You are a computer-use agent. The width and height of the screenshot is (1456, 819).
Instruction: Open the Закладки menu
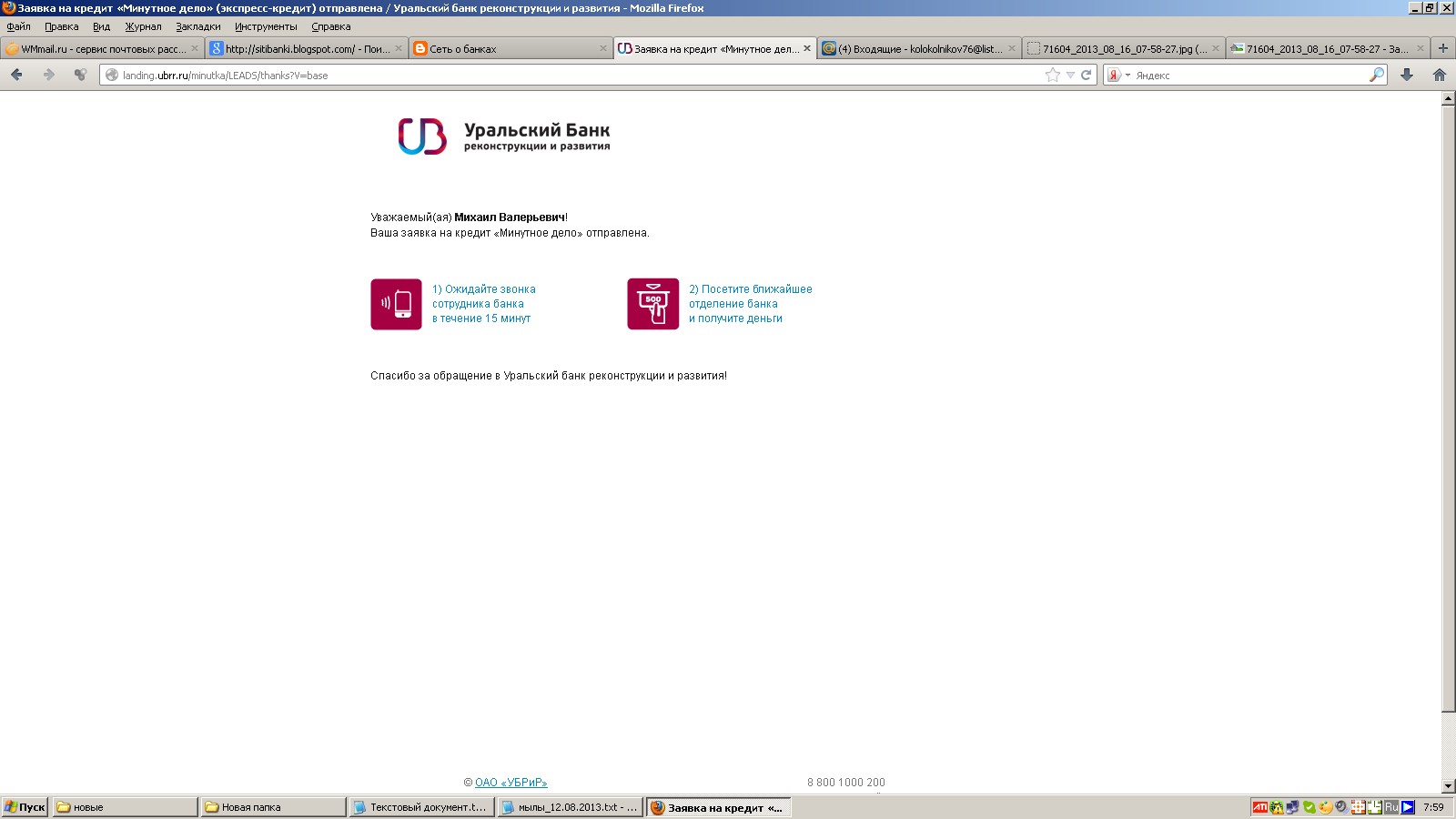click(197, 26)
